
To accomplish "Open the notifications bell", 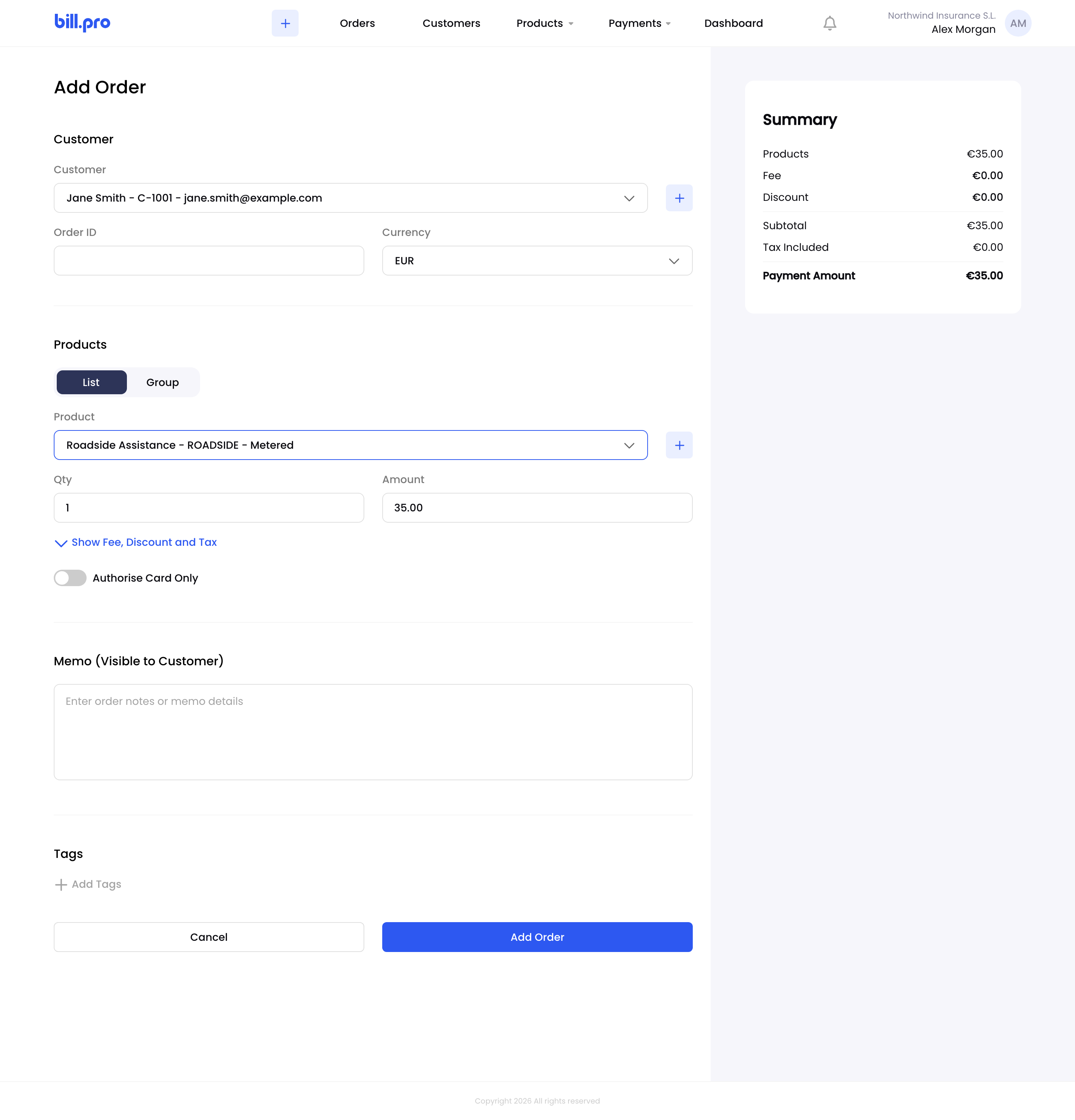I will click(x=829, y=24).
